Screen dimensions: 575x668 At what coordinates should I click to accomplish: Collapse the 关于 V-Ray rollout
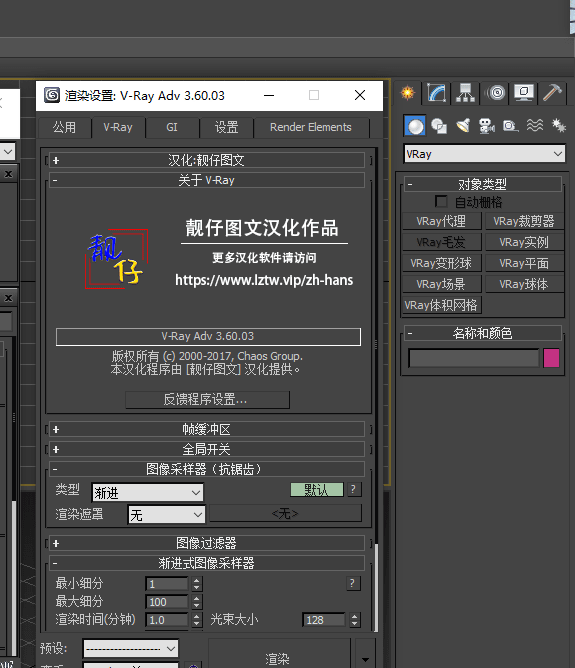(x=207, y=180)
